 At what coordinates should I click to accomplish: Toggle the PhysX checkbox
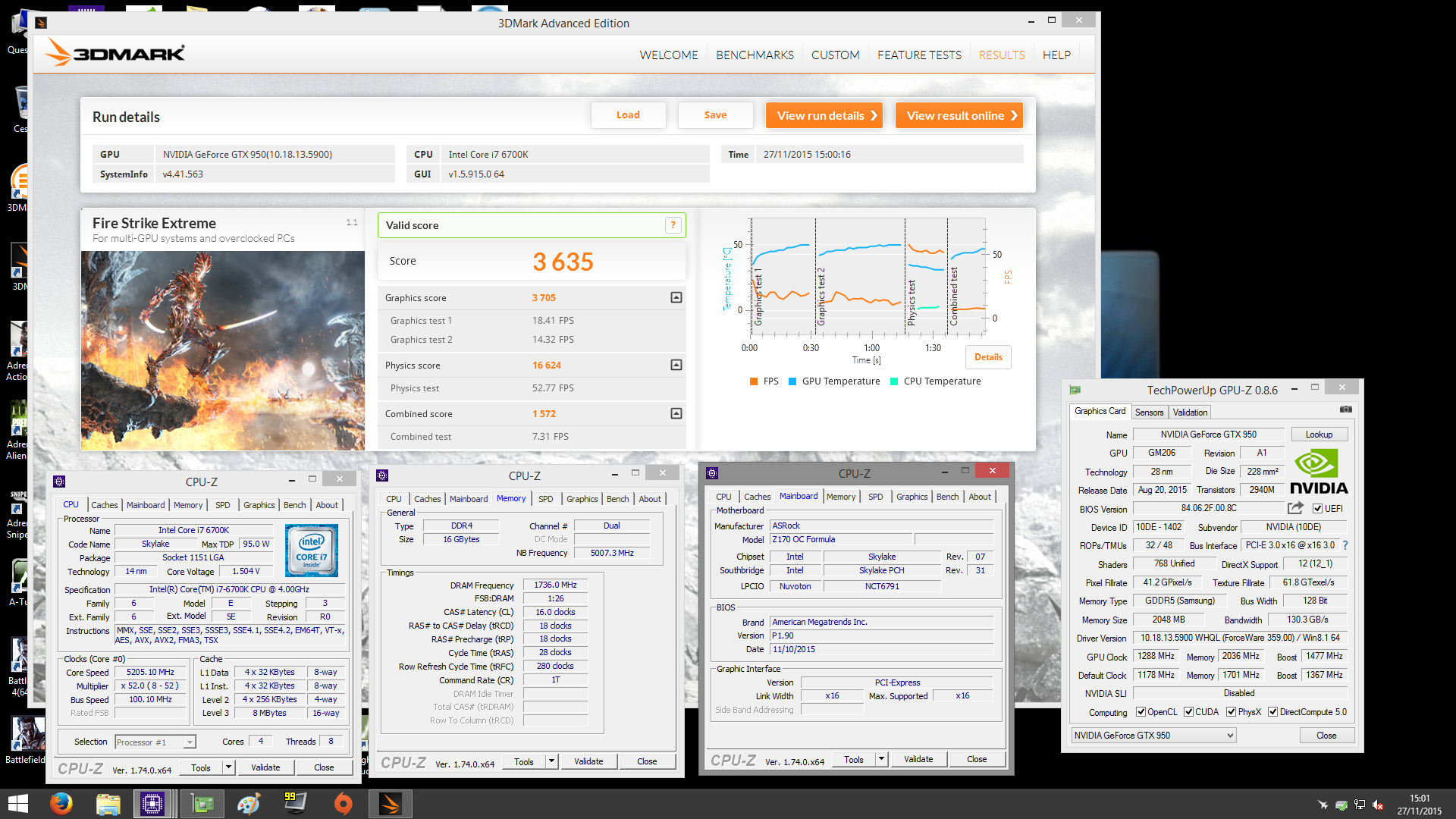pos(1231,712)
